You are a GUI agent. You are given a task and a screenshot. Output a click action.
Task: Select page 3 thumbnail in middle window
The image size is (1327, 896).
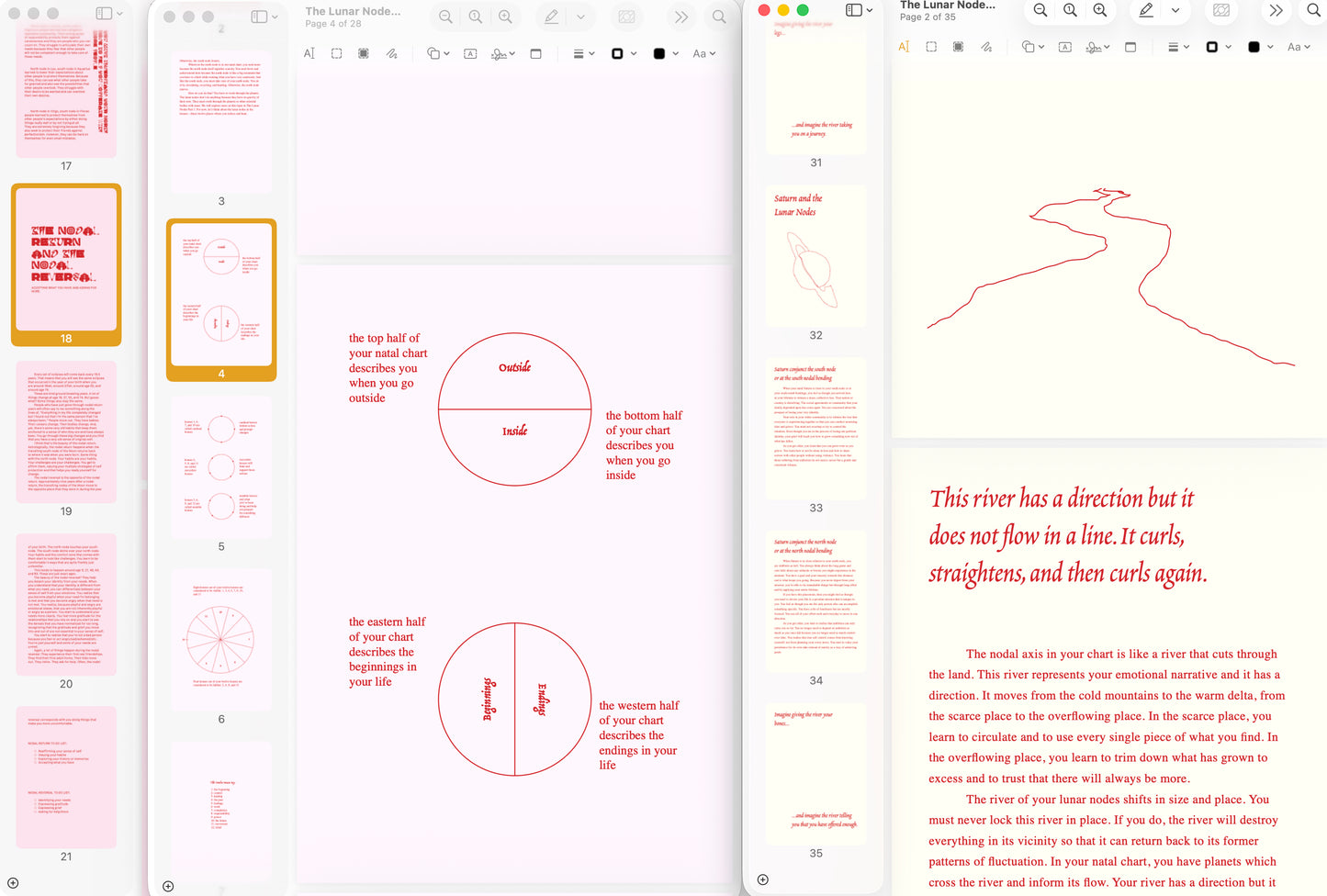(221, 121)
